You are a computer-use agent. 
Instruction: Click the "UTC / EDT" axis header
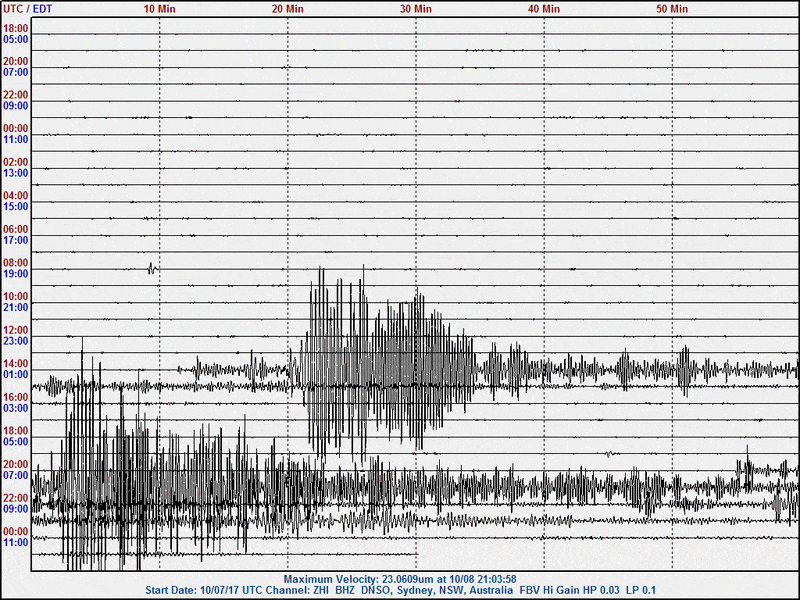27,9
